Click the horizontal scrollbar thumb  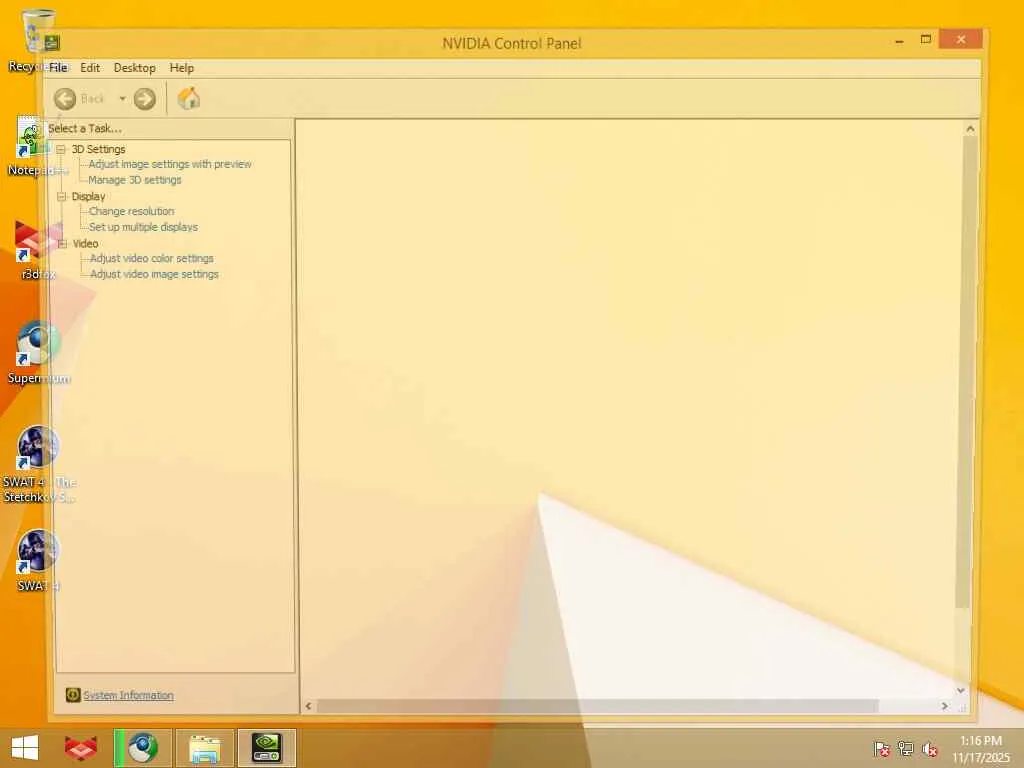pos(598,706)
